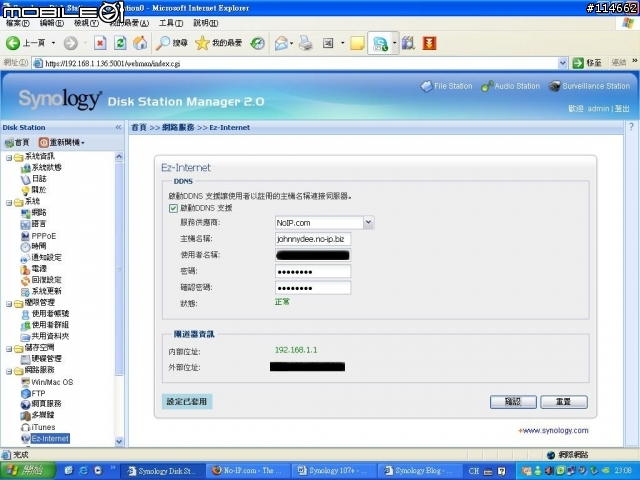640x480 pixels.
Task: Open the 工具 menu
Action: (171, 23)
